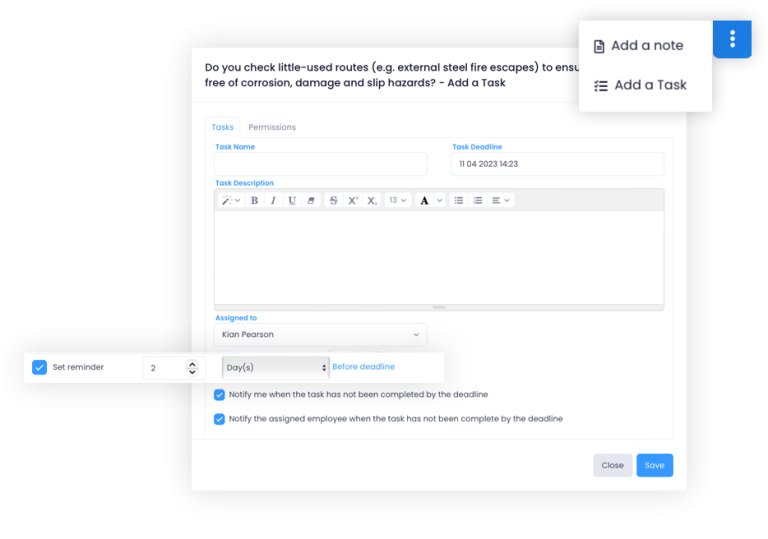Toggle notify the assigned employee checkbox

220,419
